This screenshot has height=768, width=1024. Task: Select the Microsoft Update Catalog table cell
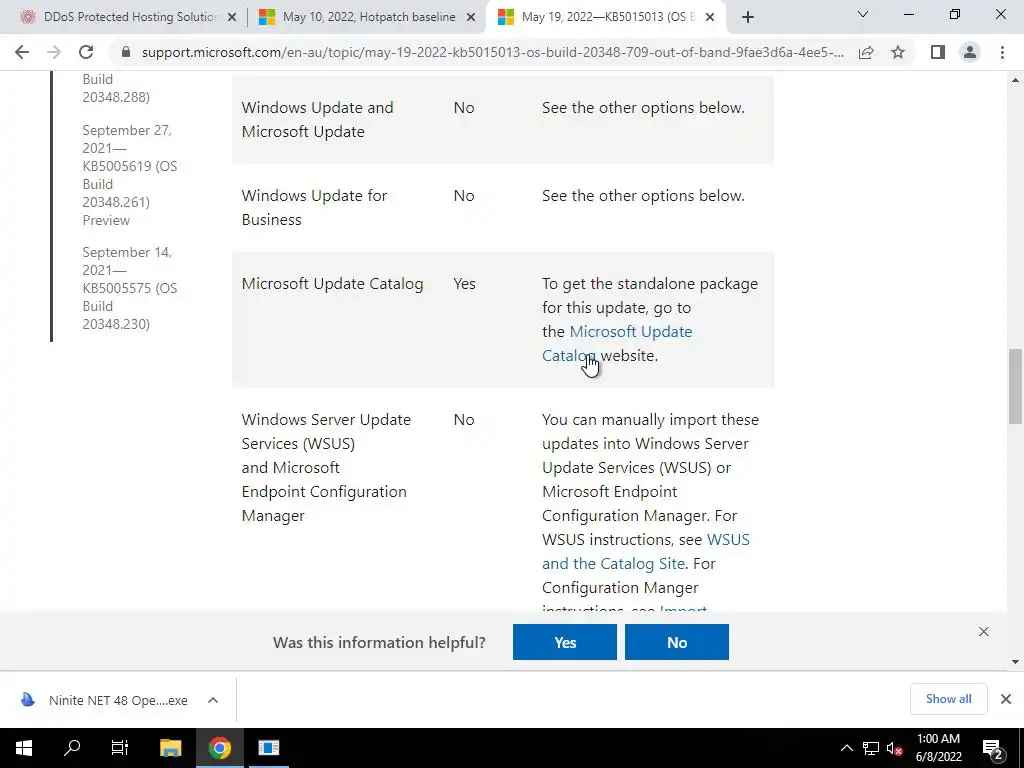coord(332,284)
